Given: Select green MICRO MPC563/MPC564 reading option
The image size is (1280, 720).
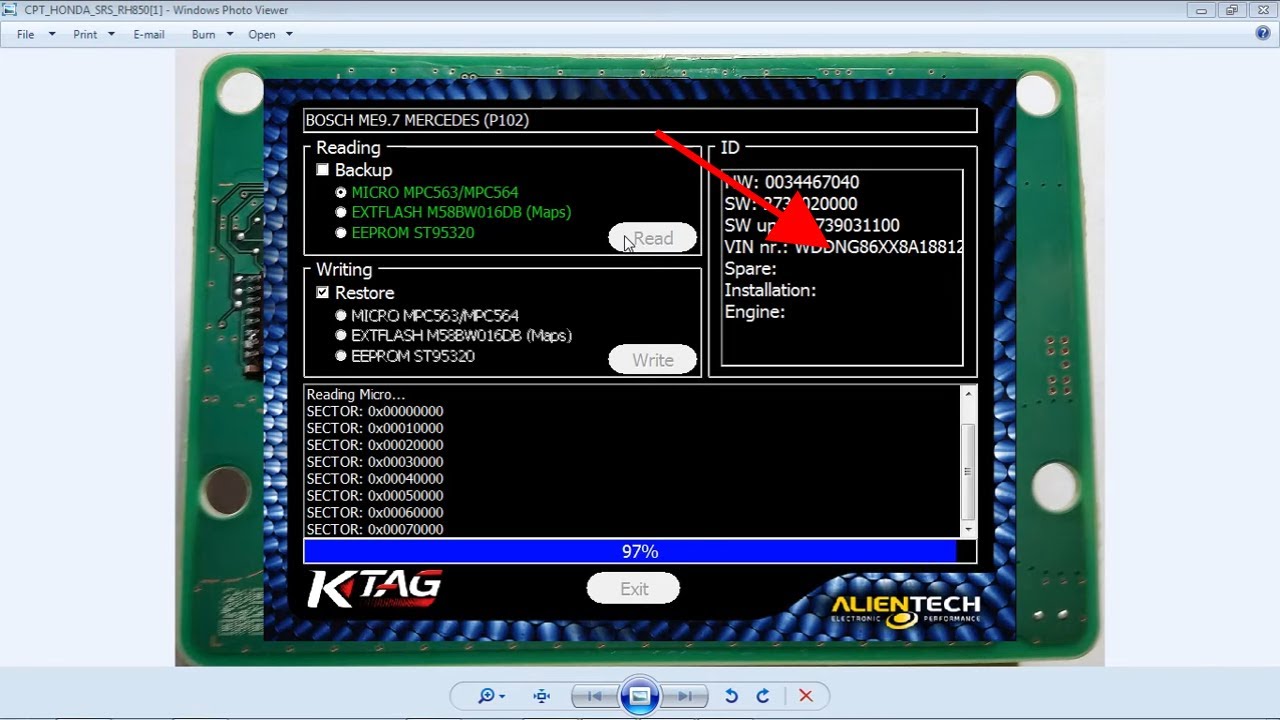Looking at the screenshot, I should click(341, 192).
